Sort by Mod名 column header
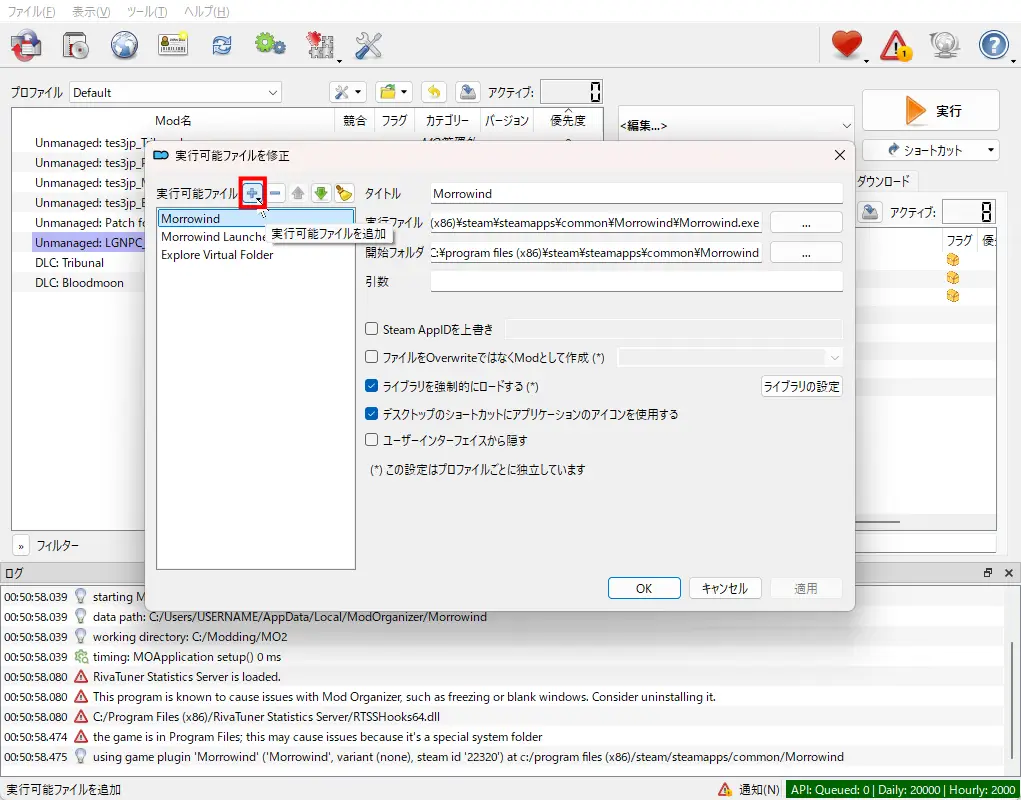The image size is (1021, 800). pyautogui.click(x=173, y=120)
